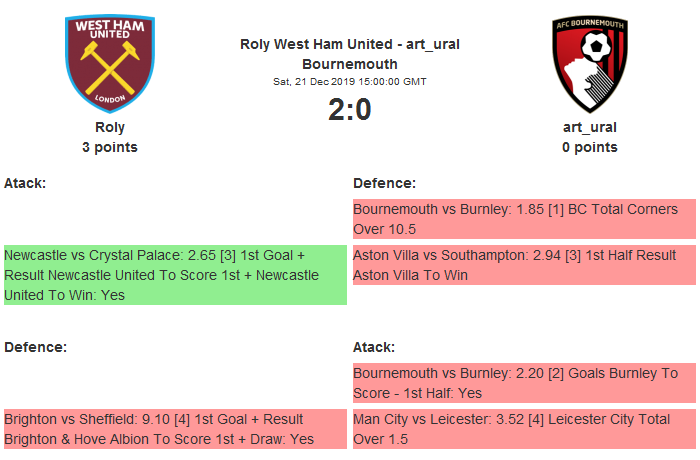Click the match title West Ham United - Bournemouth

pyautogui.click(x=350, y=54)
